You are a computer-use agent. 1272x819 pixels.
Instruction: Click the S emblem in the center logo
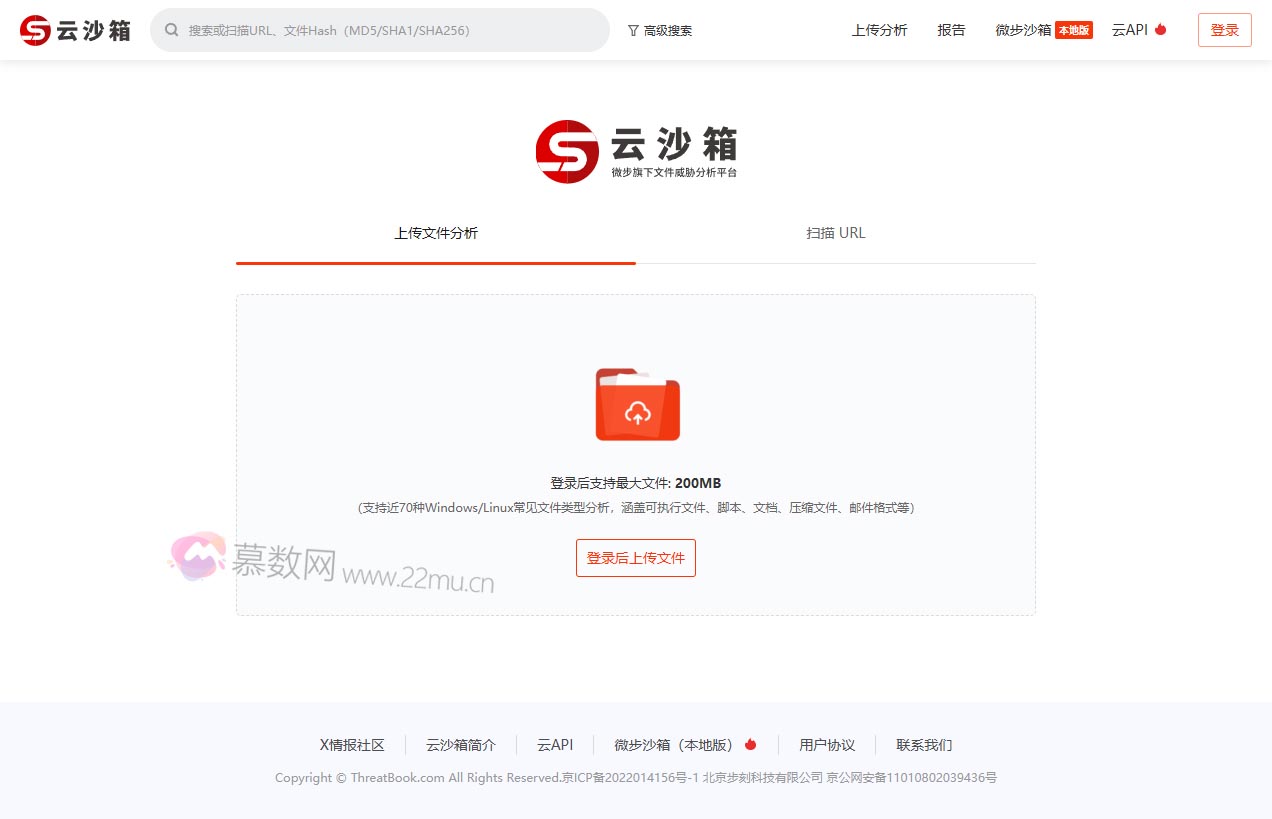(567, 151)
